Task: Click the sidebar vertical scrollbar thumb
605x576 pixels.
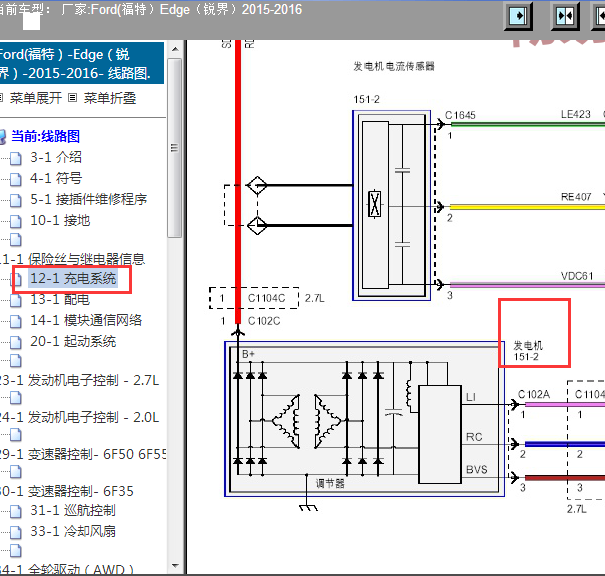Action: tap(175, 148)
